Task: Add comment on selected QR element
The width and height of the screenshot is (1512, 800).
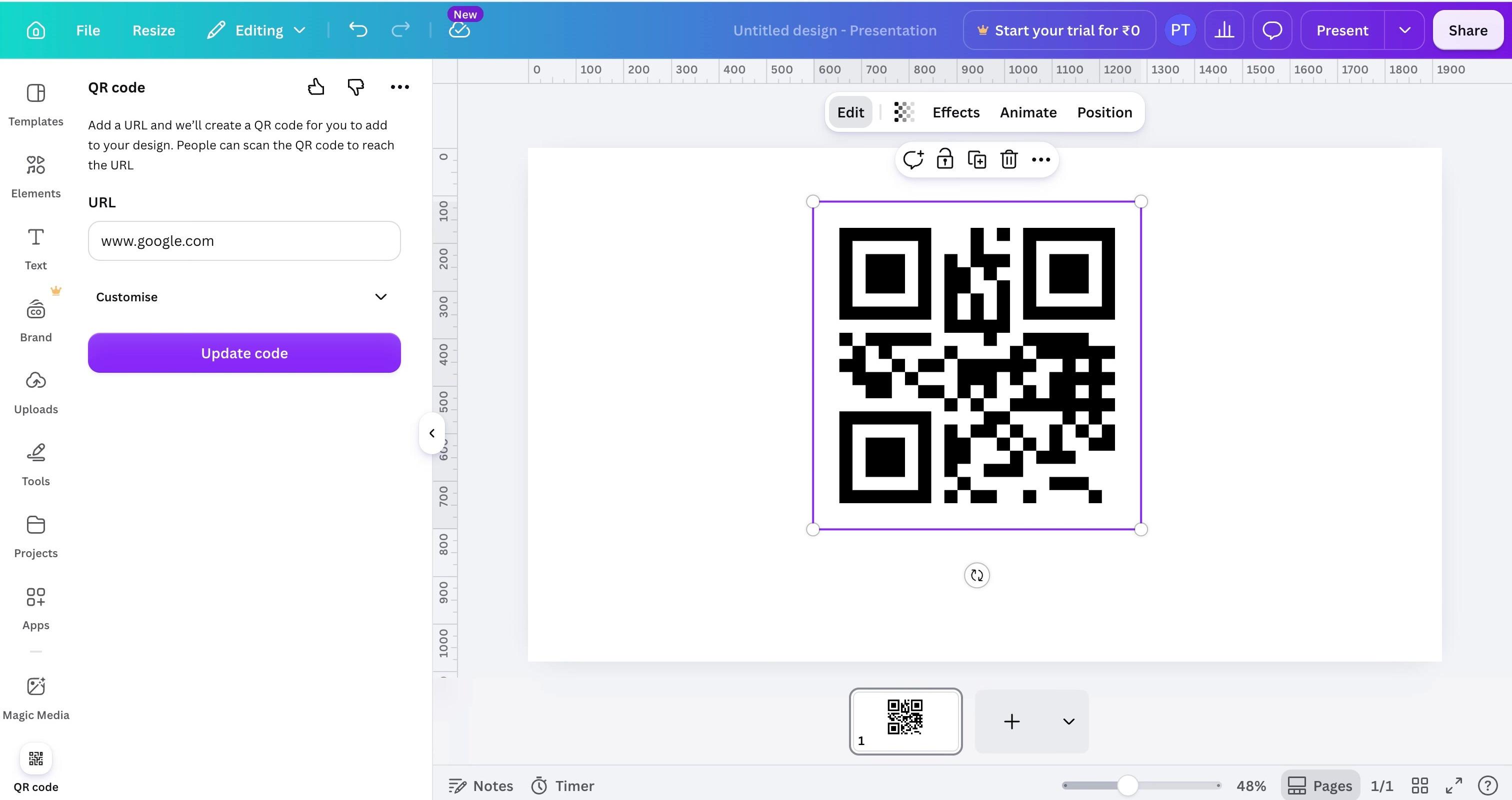Action: (912, 159)
